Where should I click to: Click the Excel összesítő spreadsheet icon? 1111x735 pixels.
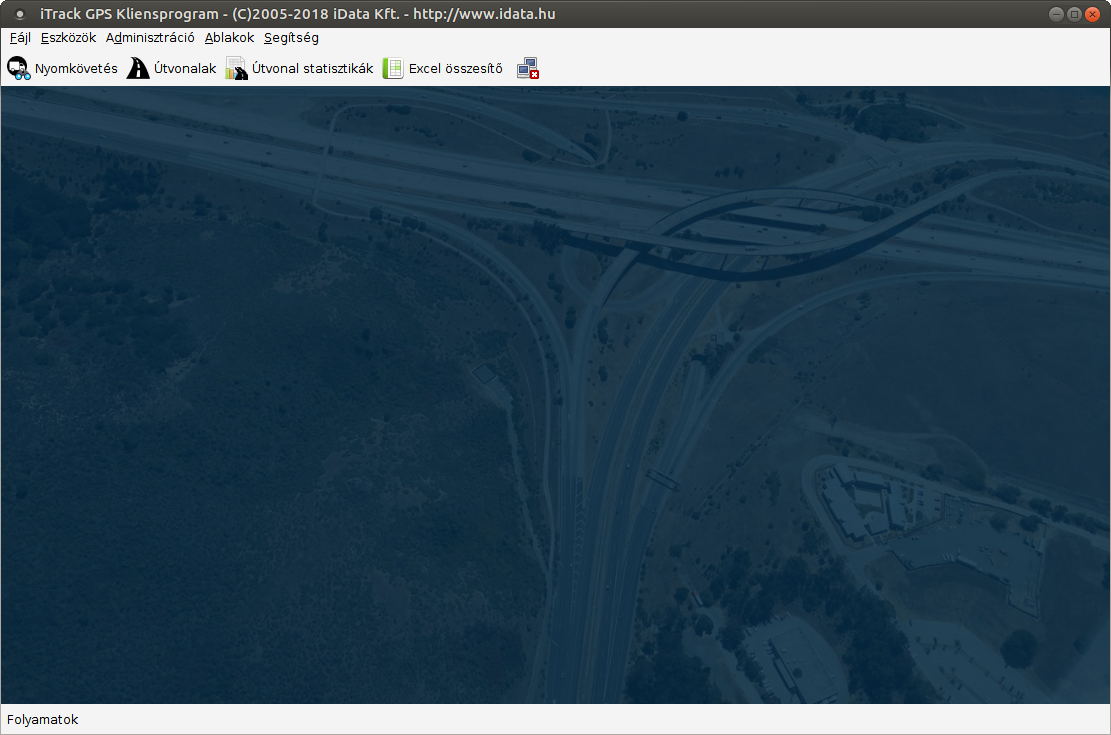pyautogui.click(x=393, y=69)
